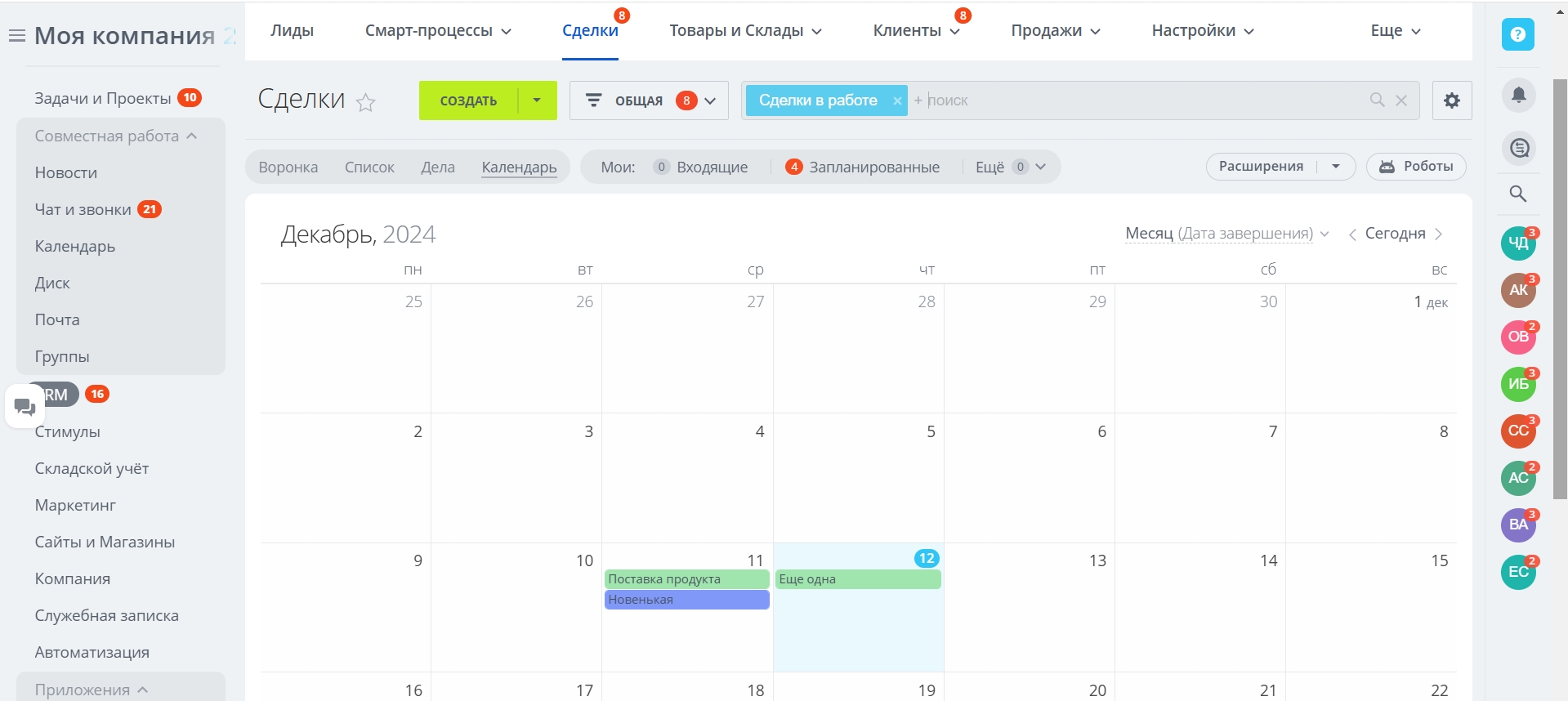The width and height of the screenshot is (1568, 701).
Task: Open Сайты и Магазины in sidebar
Action: 105,542
